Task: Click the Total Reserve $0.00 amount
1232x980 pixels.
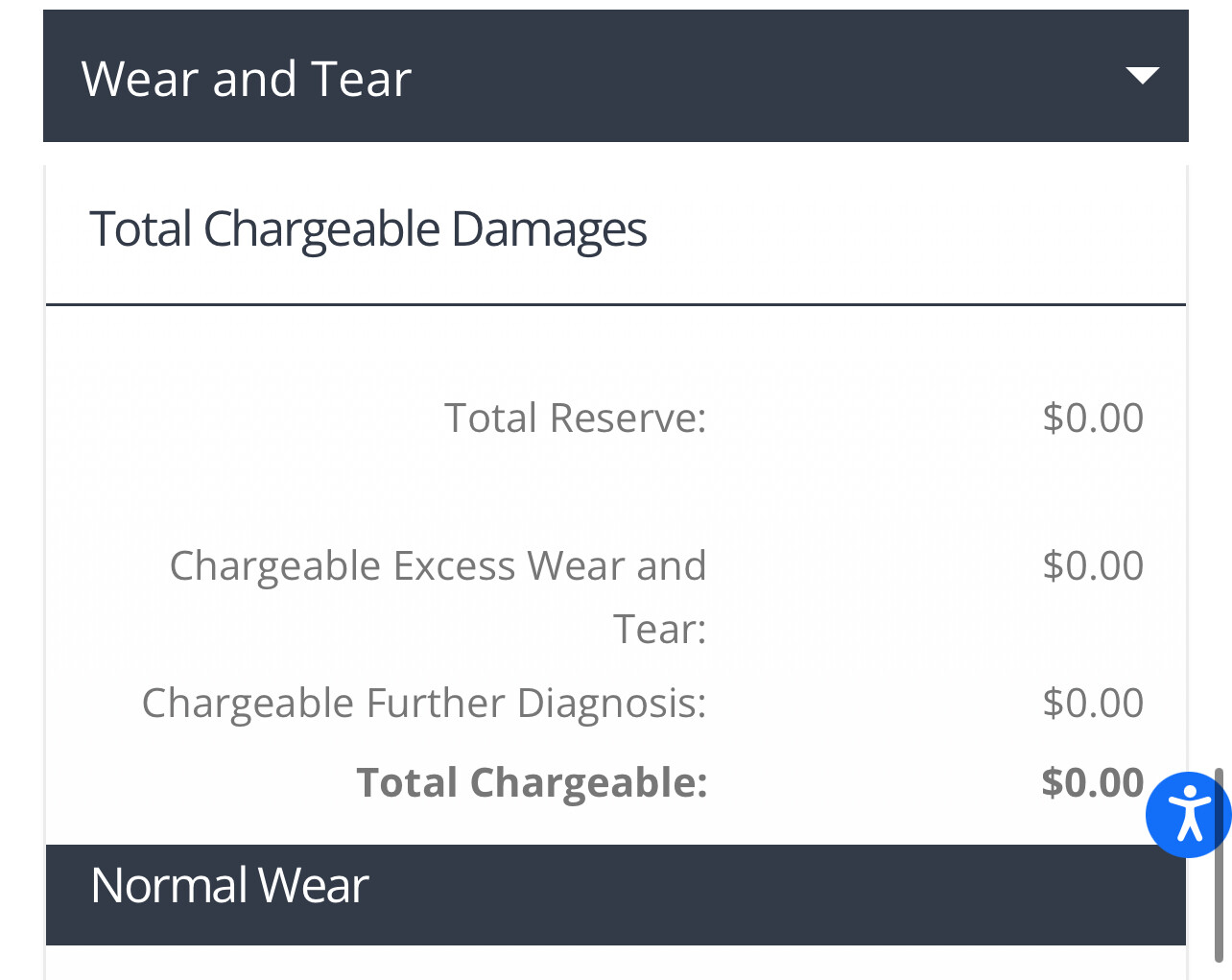Action: point(1093,418)
